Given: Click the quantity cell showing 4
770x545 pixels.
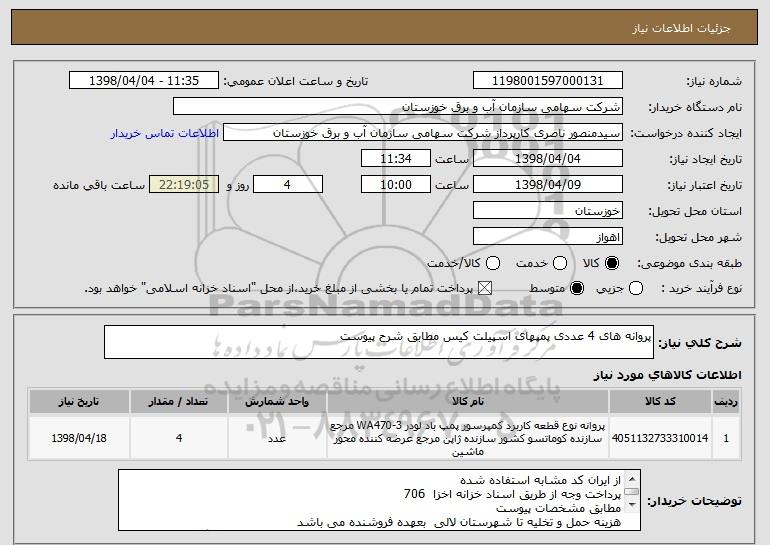Looking at the screenshot, I should 179,438.
